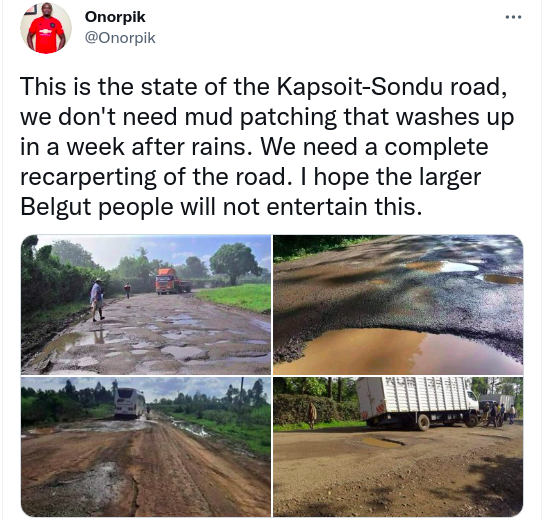Open the bottom-right photo with white lorry
Screen dimensions: 542x520
(x=398, y=446)
